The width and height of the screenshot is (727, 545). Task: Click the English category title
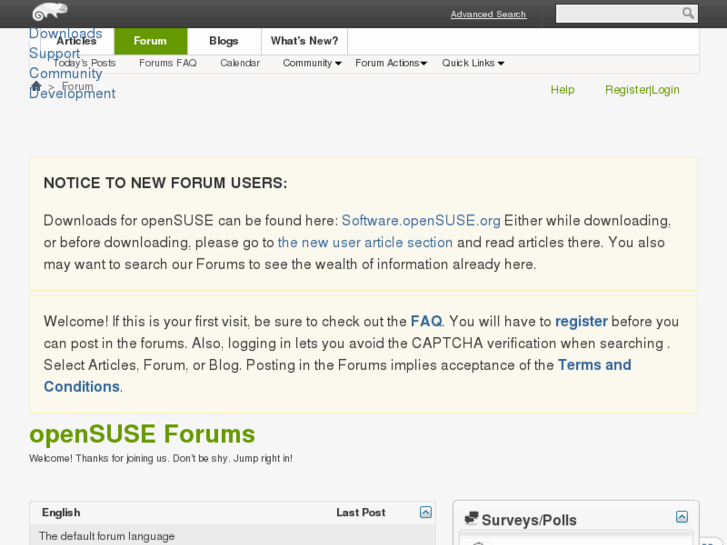[x=61, y=513]
